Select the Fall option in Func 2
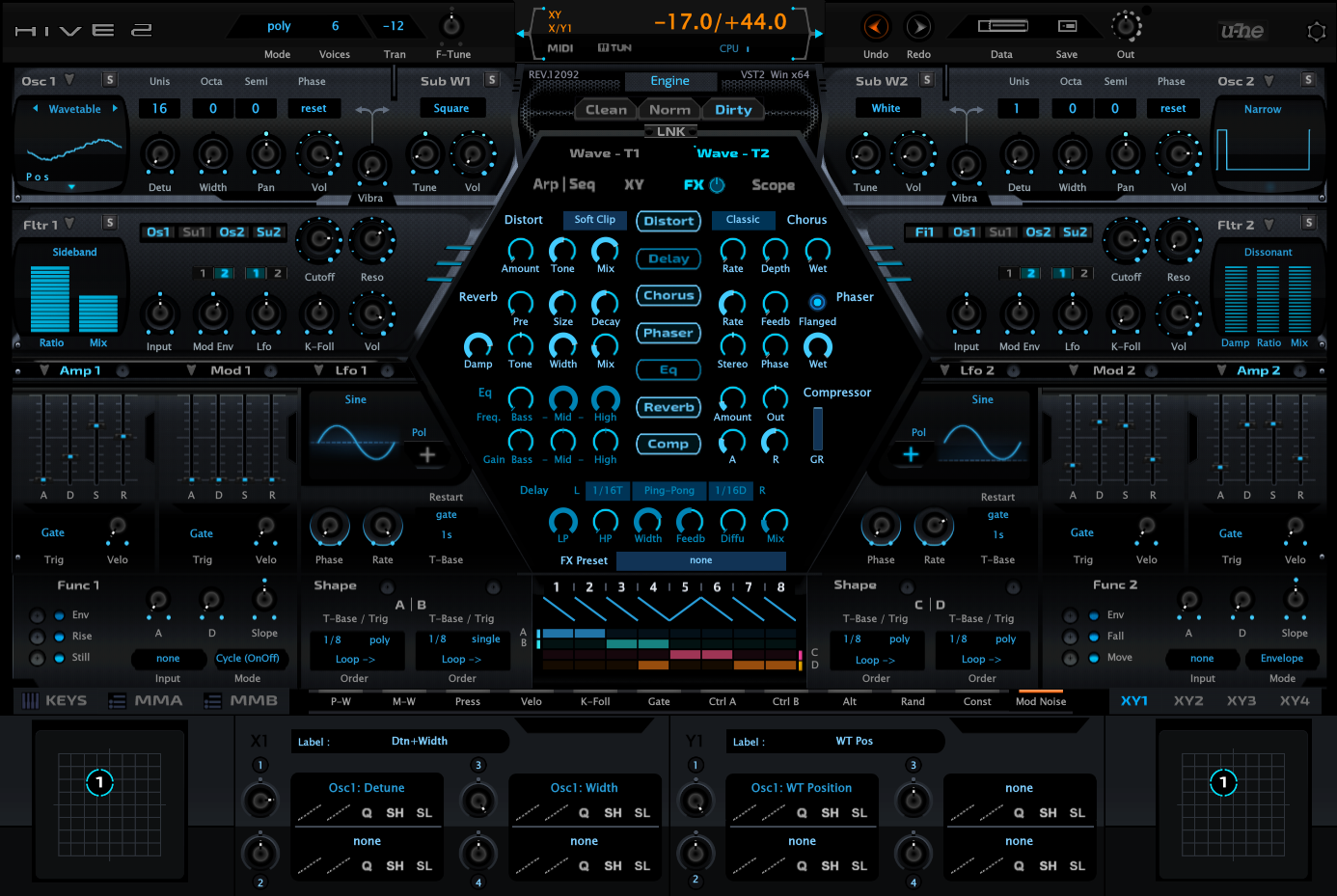The height and width of the screenshot is (896, 1337). pyautogui.click(x=1094, y=637)
